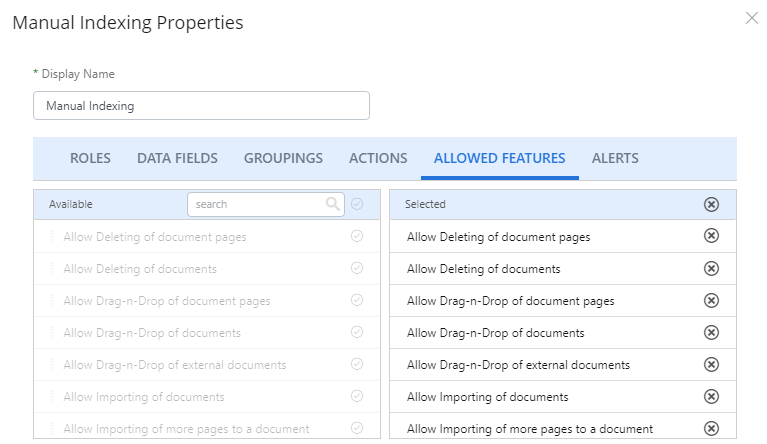
Task: Open the DATA FIELDS tab
Action: tap(177, 158)
